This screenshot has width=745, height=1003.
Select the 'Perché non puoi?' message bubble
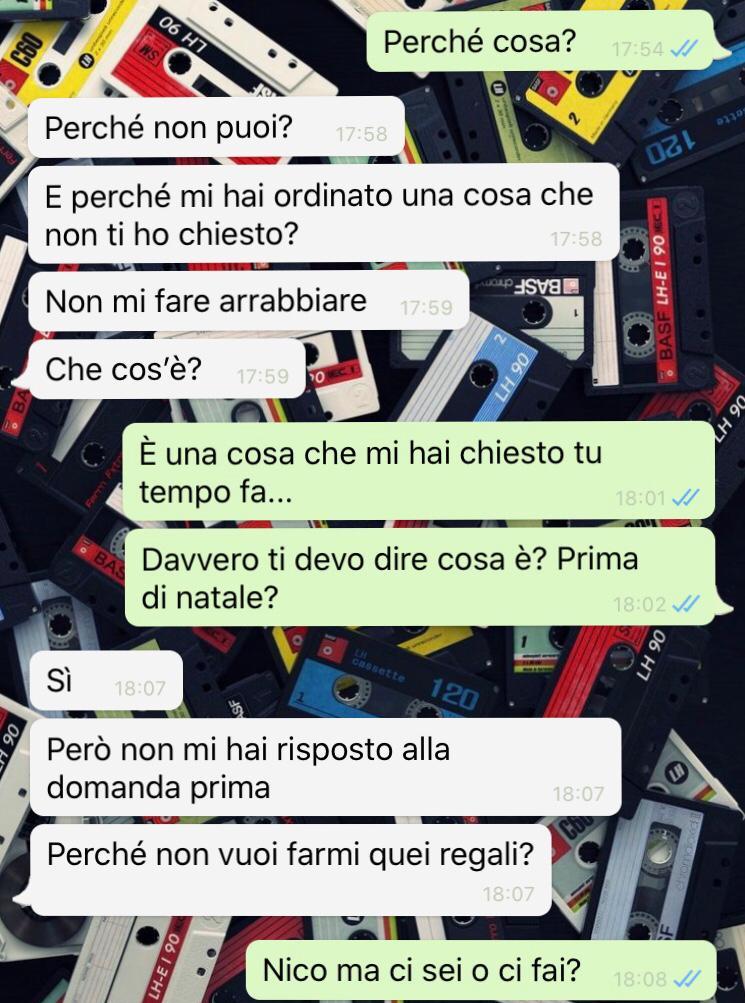click(x=216, y=127)
